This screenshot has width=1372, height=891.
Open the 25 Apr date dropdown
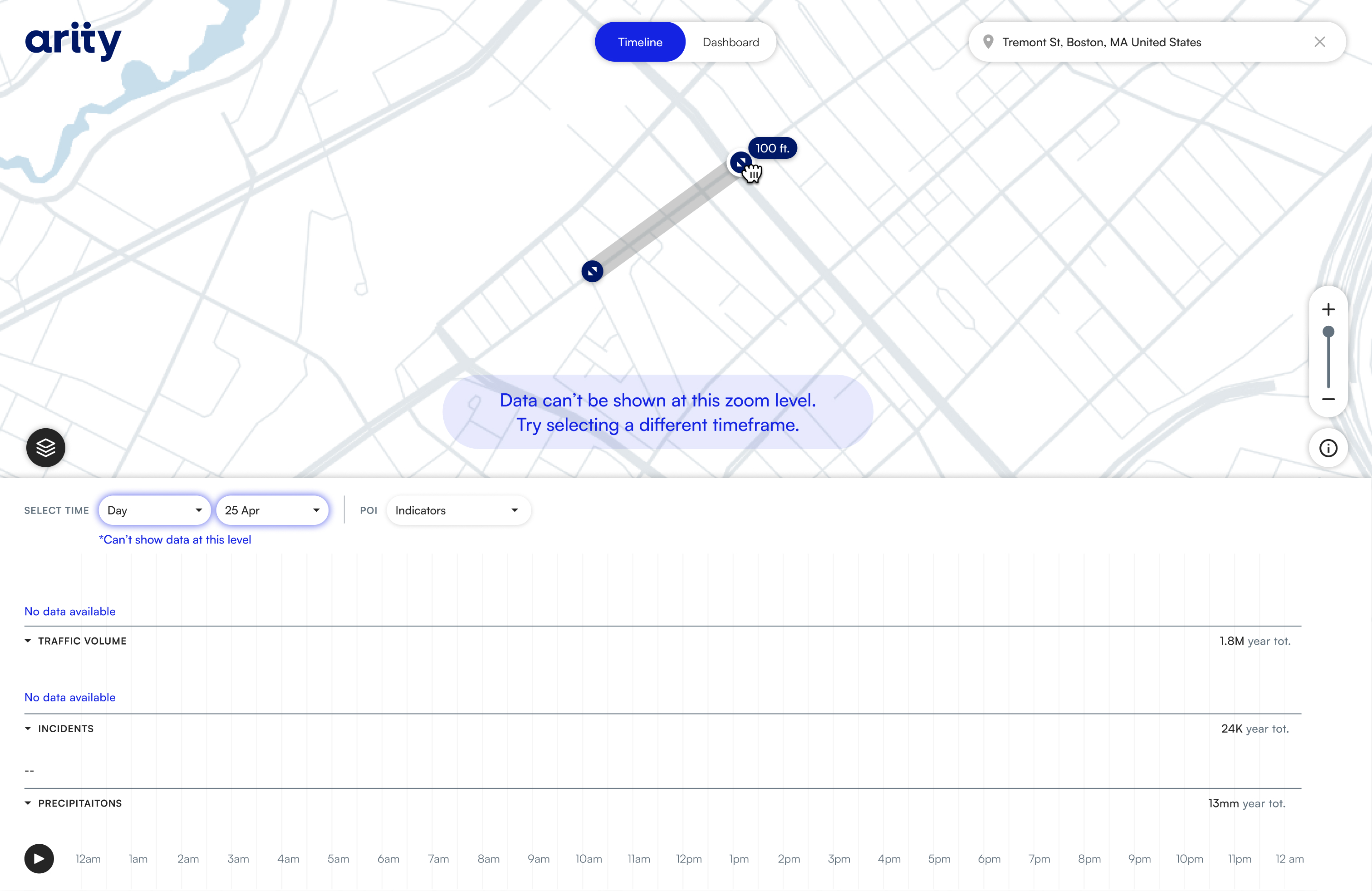pyautogui.click(x=272, y=510)
